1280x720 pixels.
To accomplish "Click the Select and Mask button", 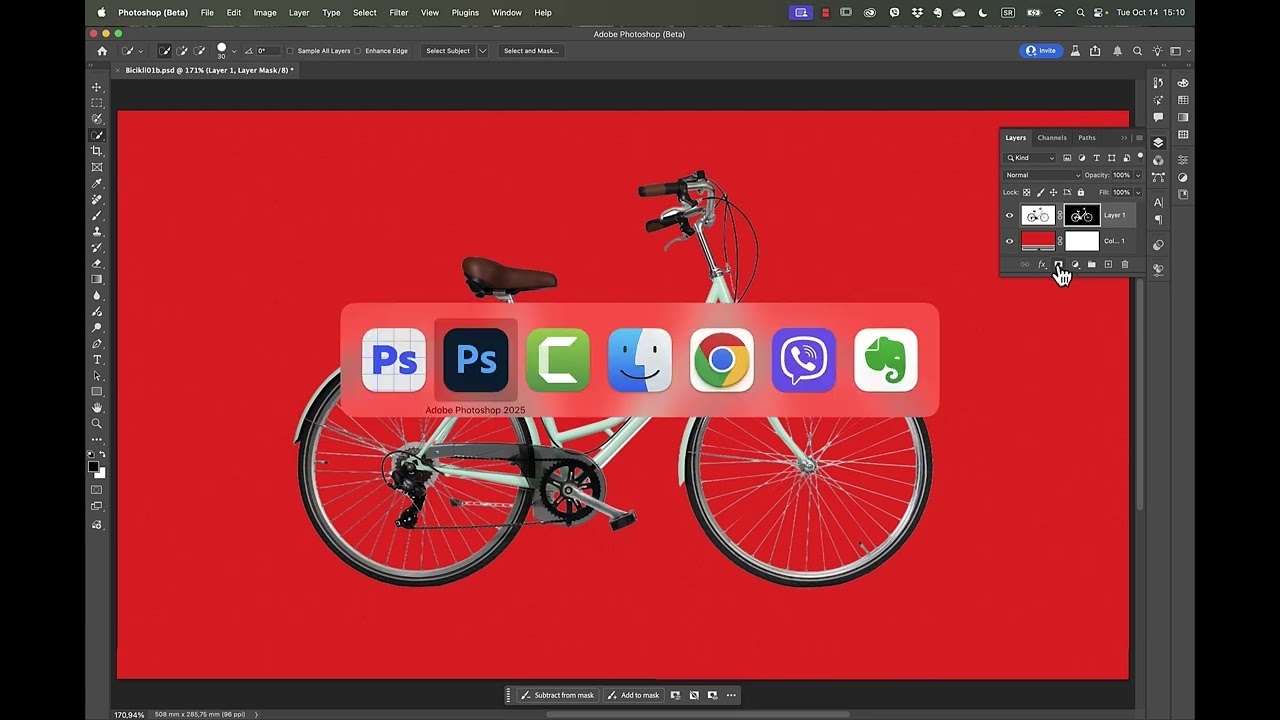I will pos(530,51).
